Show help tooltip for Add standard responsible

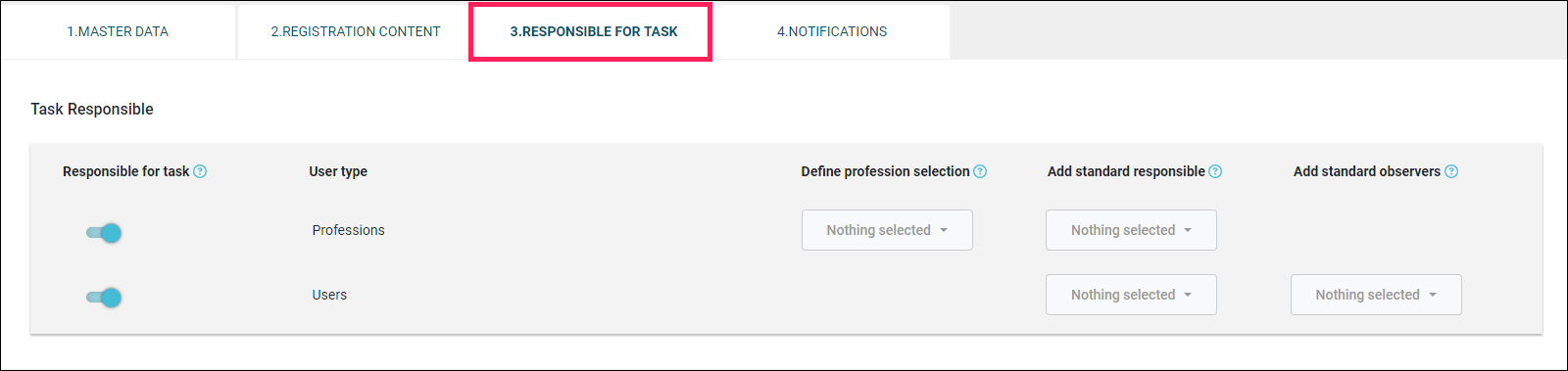coord(1215,171)
